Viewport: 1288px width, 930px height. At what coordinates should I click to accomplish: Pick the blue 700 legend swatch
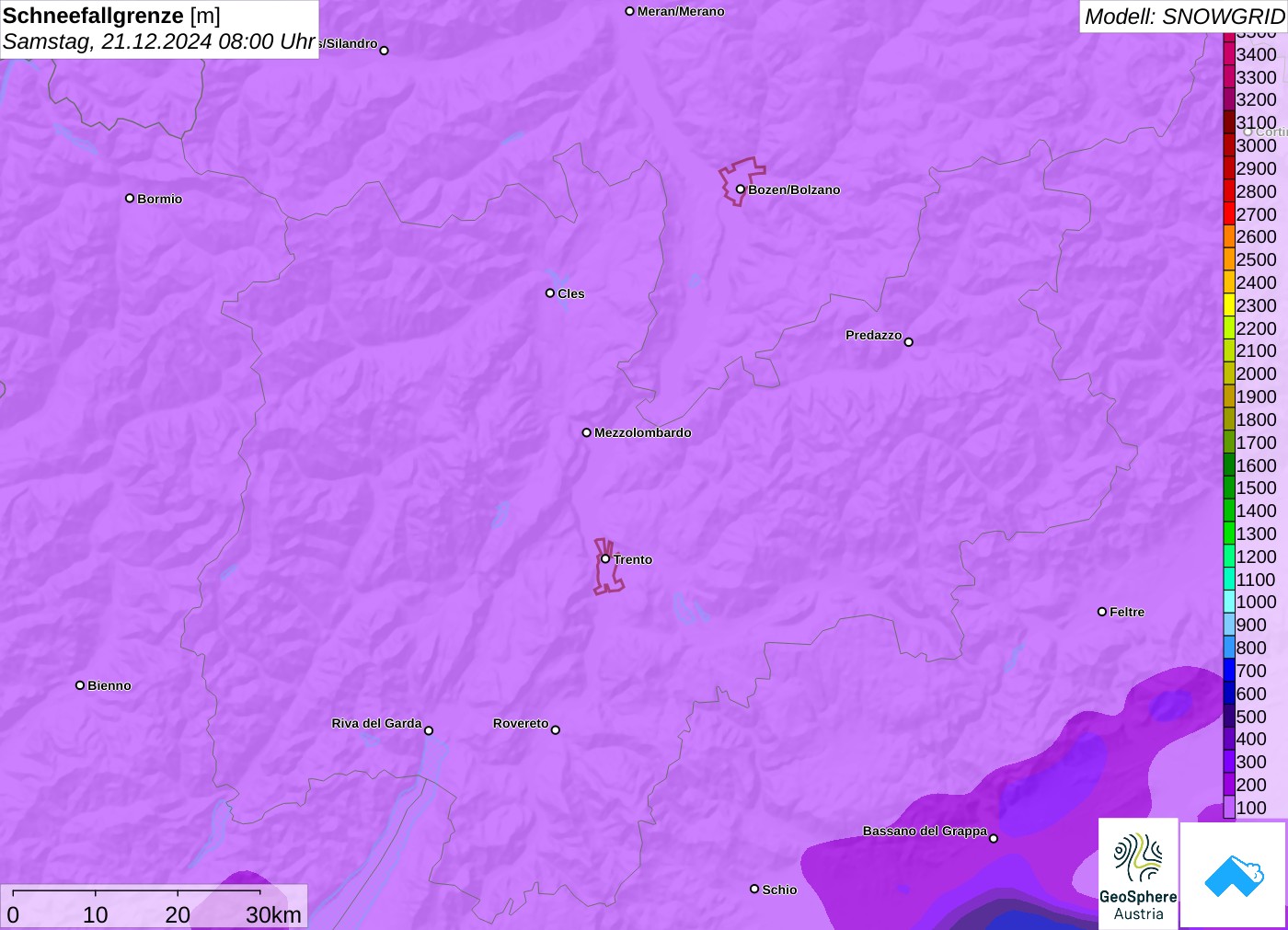coord(1229,671)
